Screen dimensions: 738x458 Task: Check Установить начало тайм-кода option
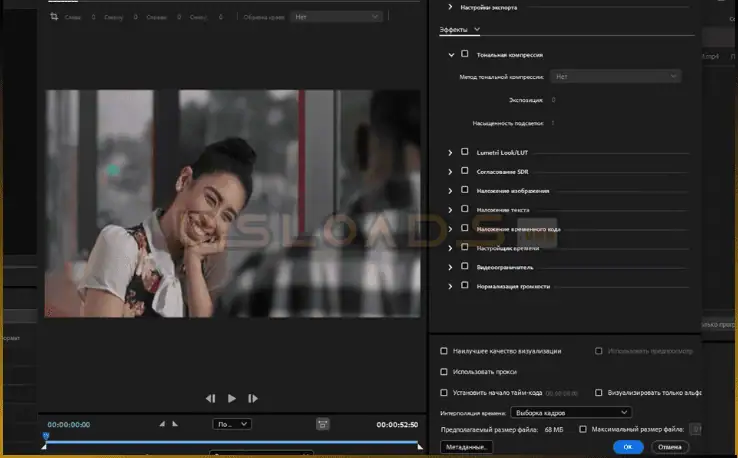click(x=443, y=393)
